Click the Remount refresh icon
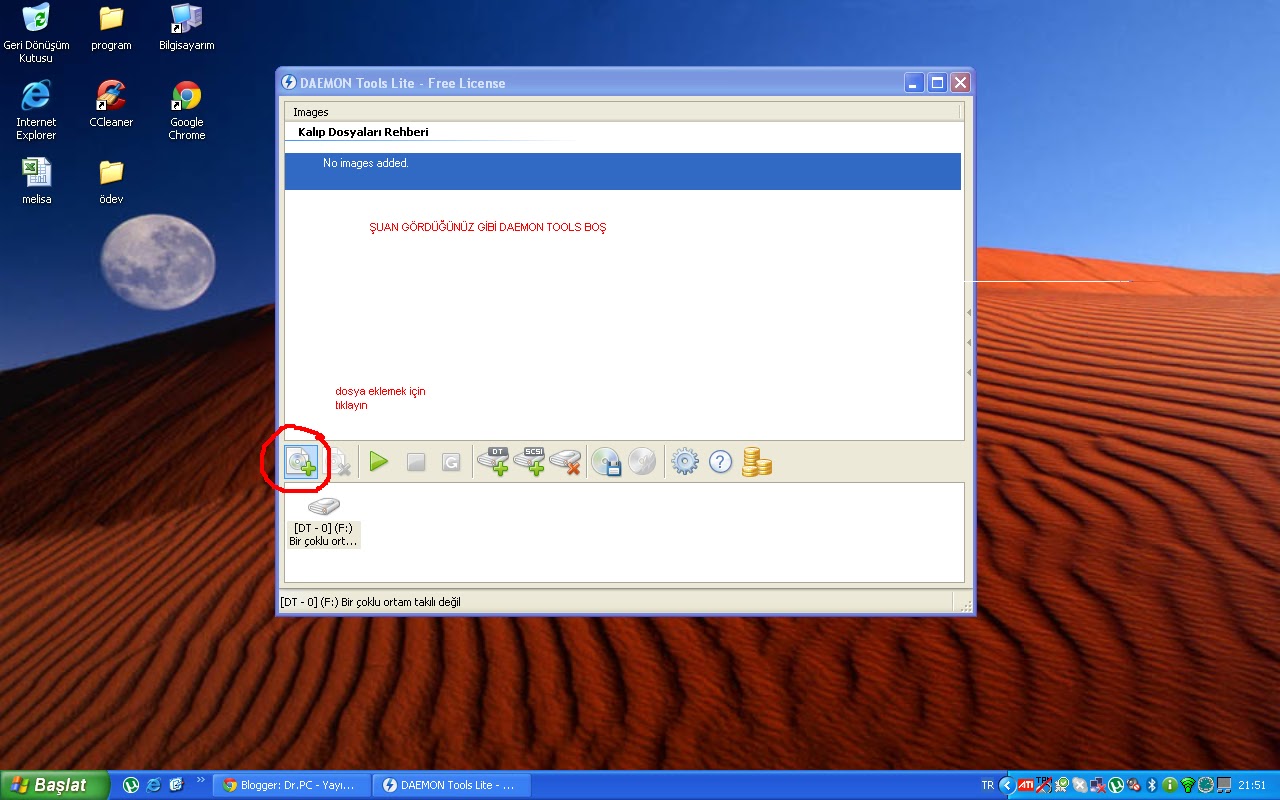The height and width of the screenshot is (800, 1280). click(451, 462)
